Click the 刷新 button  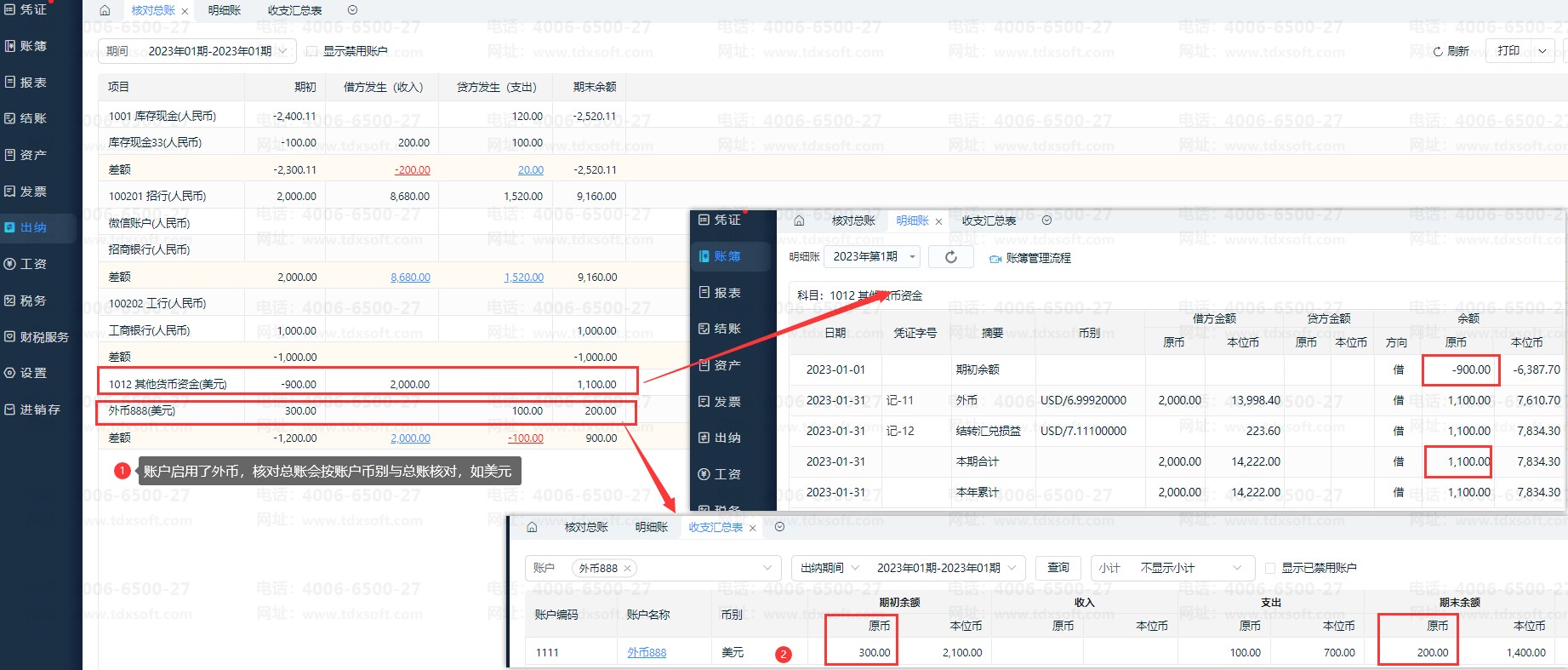[x=1451, y=51]
